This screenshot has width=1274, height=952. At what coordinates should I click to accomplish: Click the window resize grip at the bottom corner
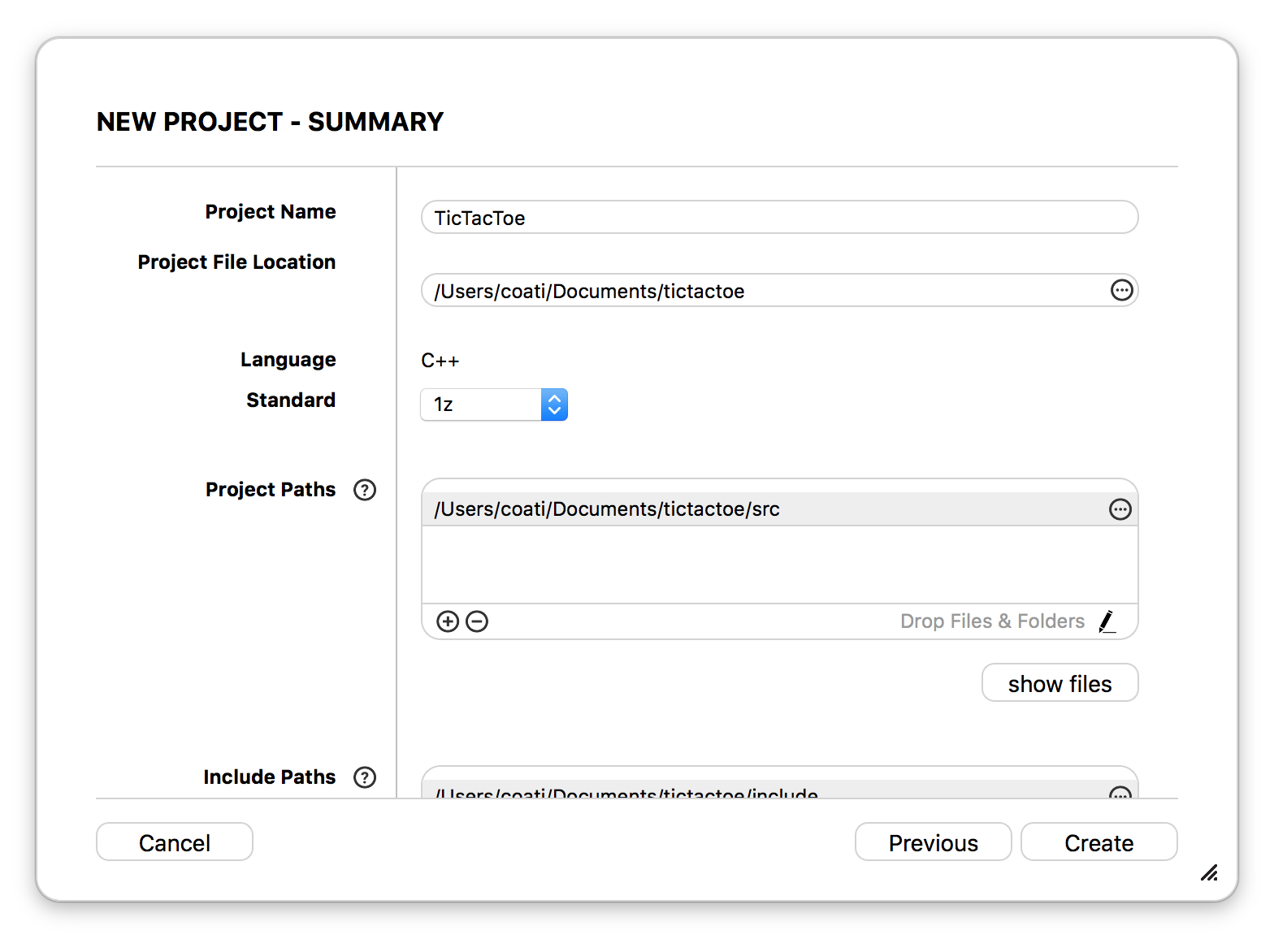tap(1209, 872)
